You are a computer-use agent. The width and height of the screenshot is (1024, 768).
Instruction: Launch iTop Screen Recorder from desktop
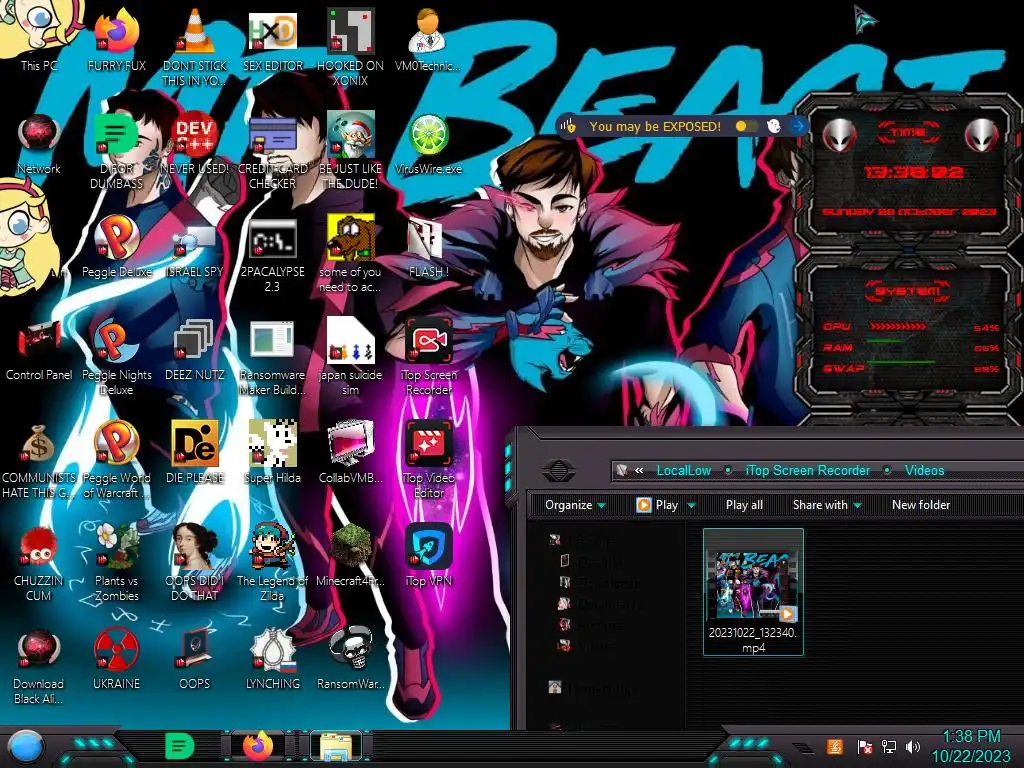[x=428, y=357]
